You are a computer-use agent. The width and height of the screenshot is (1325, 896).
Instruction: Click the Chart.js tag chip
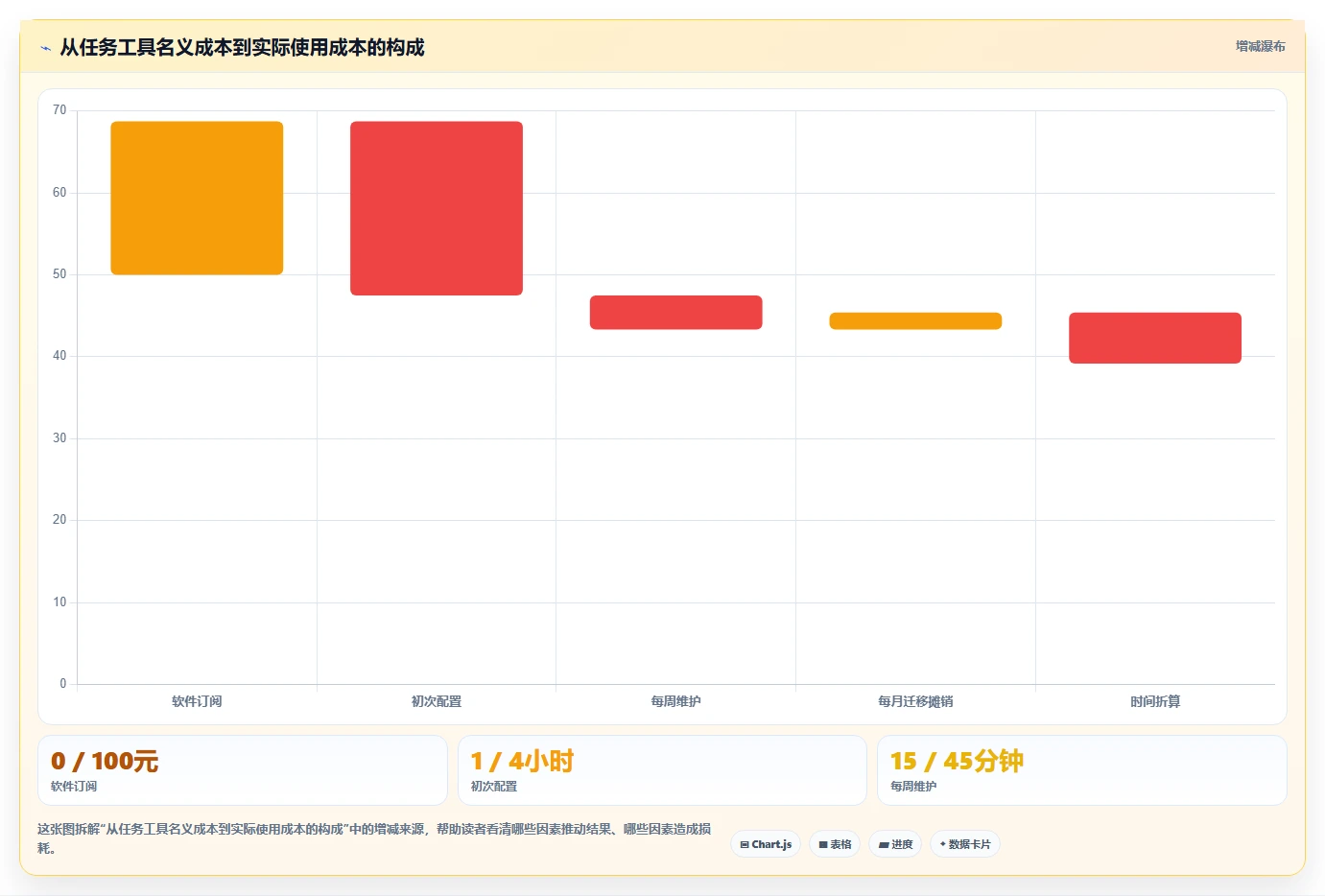(766, 844)
